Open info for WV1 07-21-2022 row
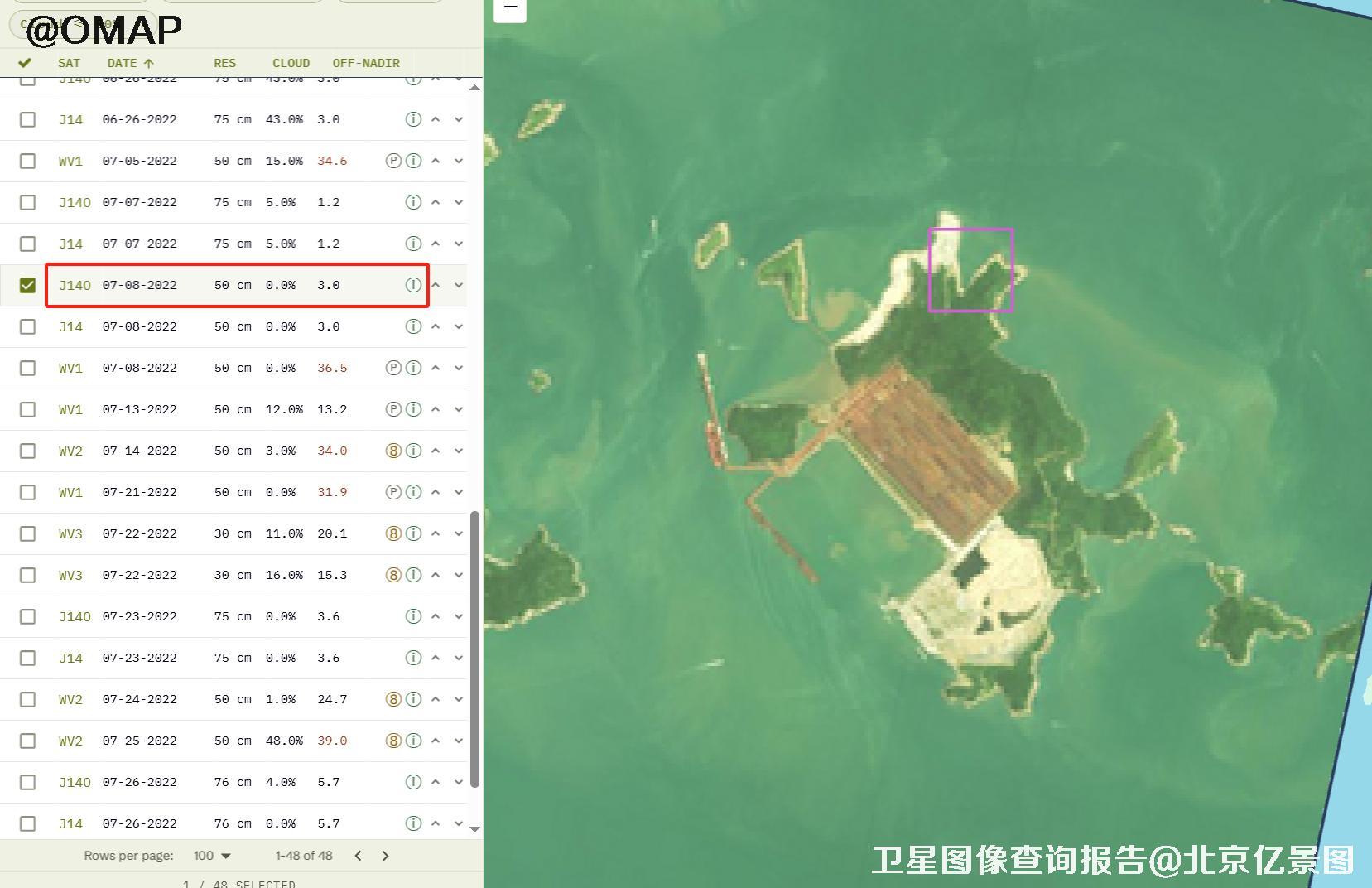Image resolution: width=1372 pixels, height=888 pixels. point(413,492)
